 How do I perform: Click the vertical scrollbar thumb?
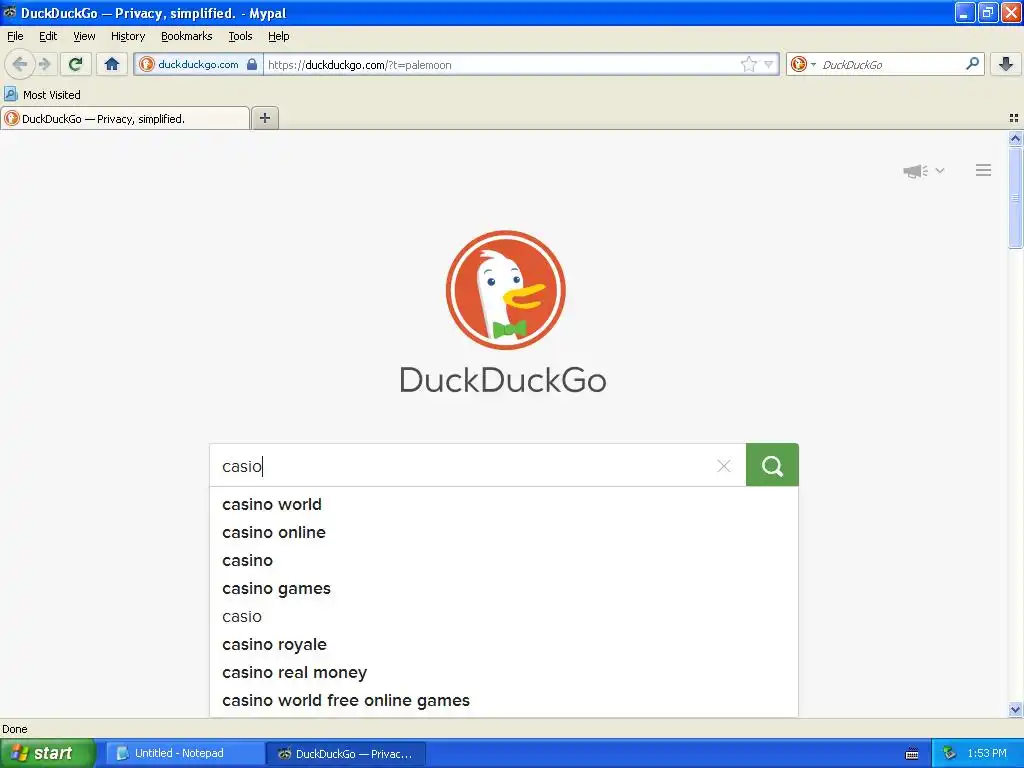tap(1015, 197)
